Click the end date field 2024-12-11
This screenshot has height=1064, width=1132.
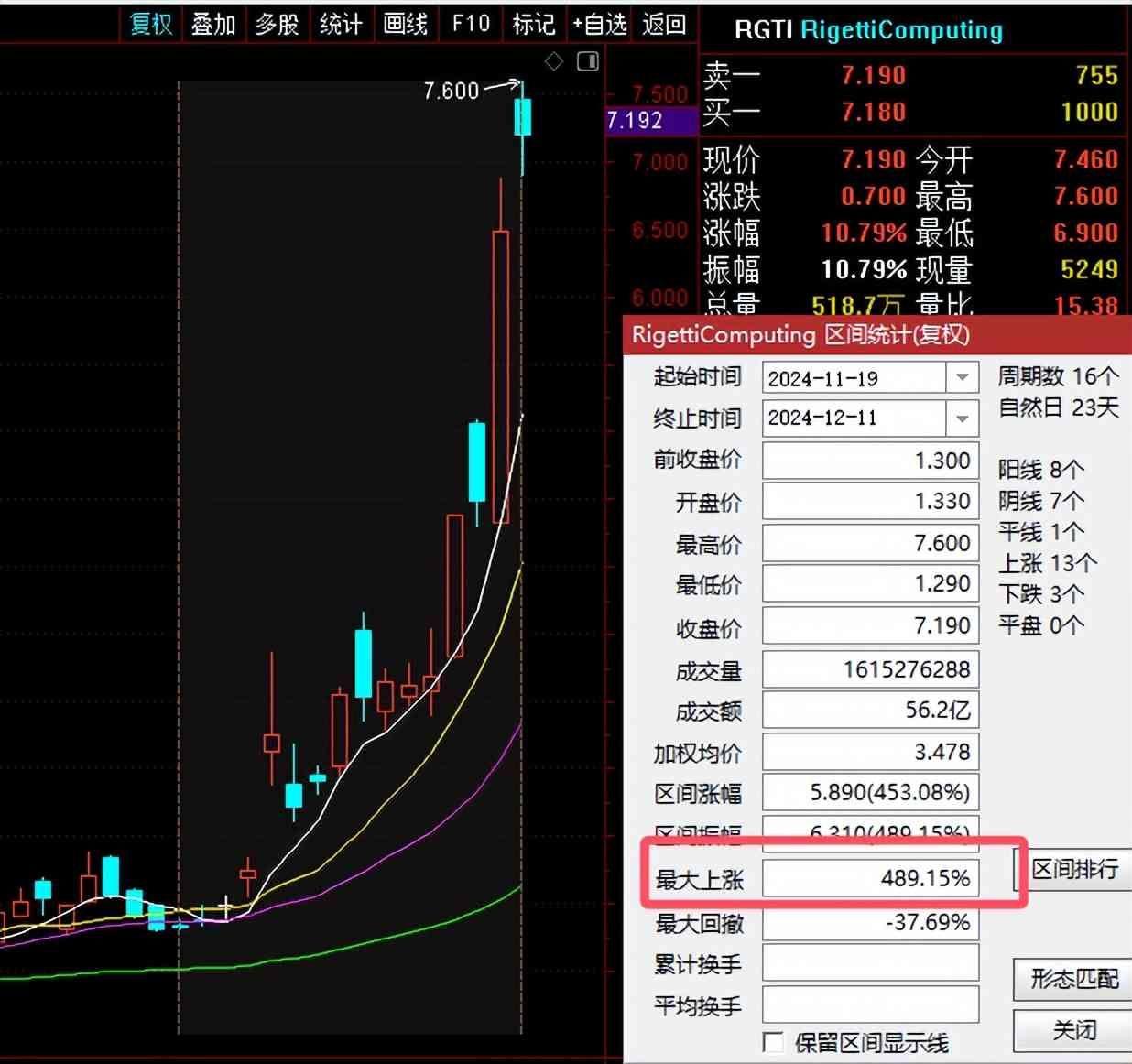point(854,418)
